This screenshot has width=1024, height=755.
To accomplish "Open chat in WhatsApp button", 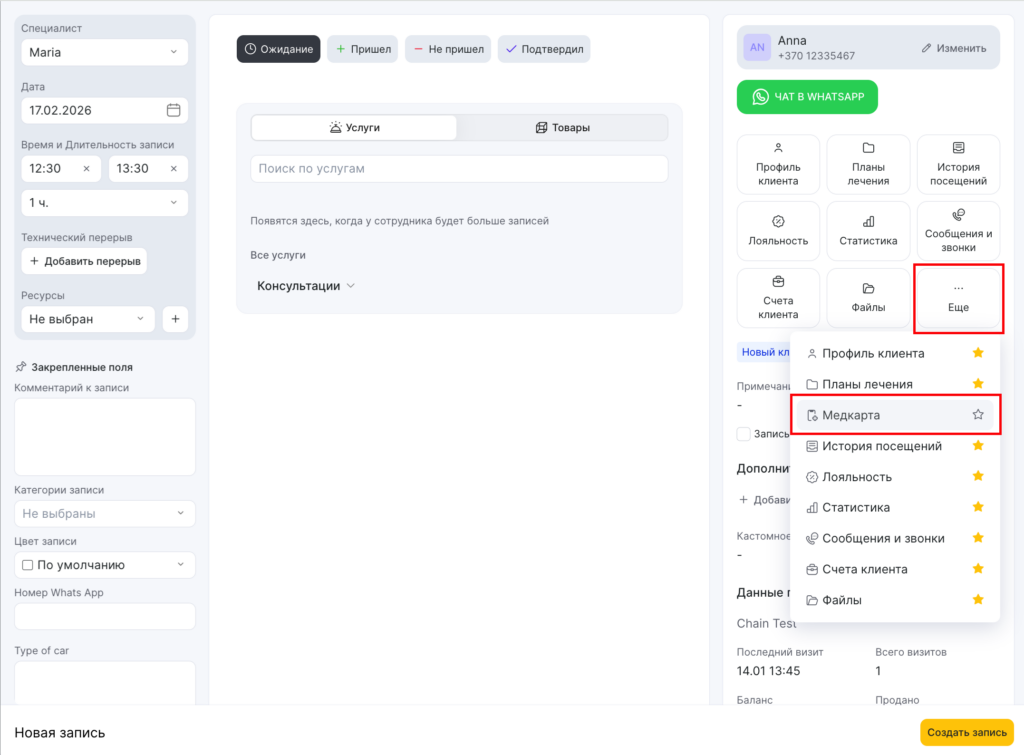I will (x=806, y=97).
